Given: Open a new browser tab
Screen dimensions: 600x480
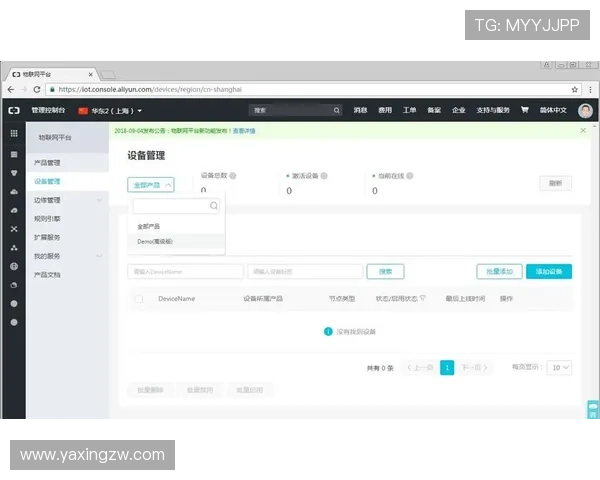Looking at the screenshot, I should tap(108, 74).
